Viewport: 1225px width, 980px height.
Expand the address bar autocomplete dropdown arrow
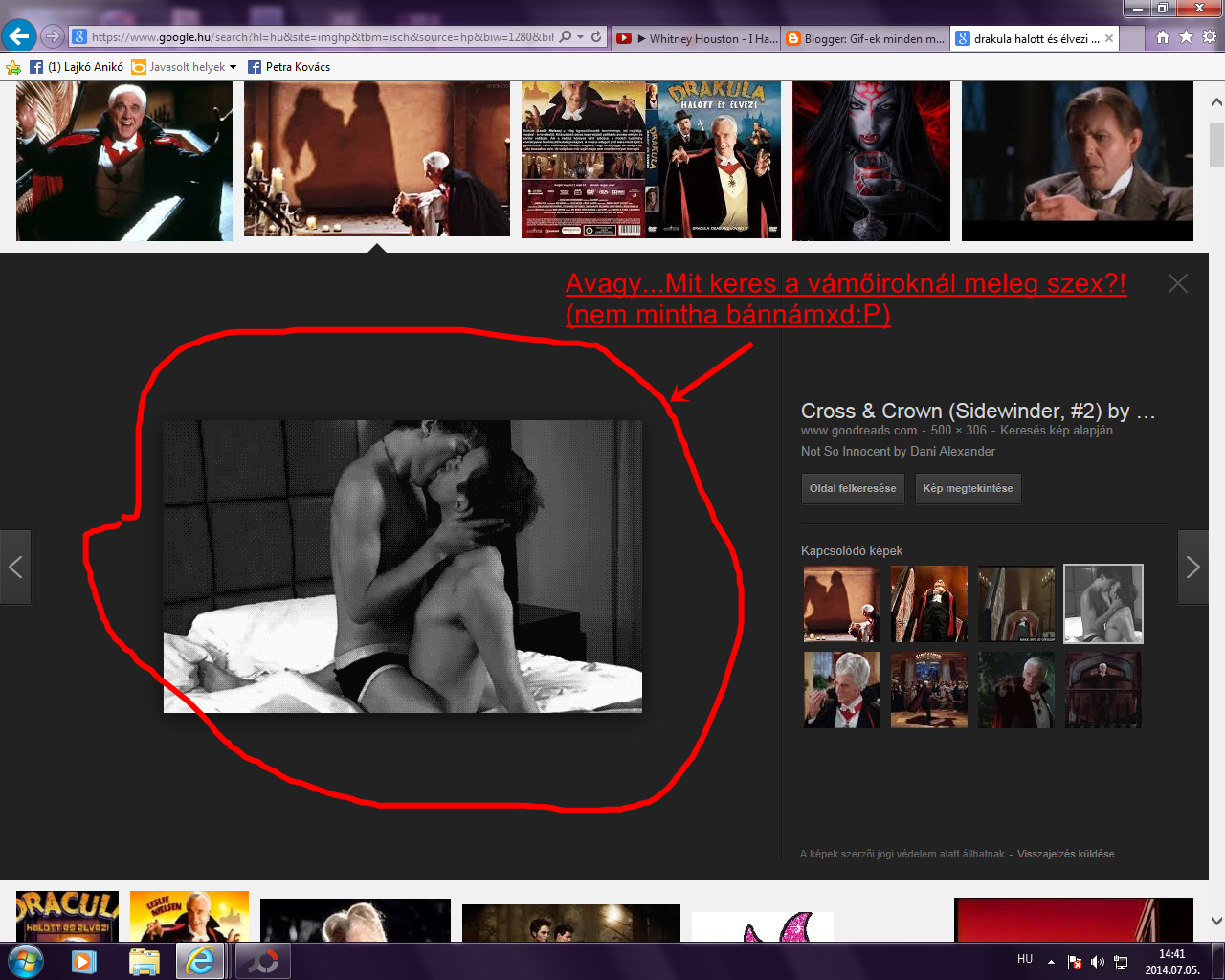[581, 37]
